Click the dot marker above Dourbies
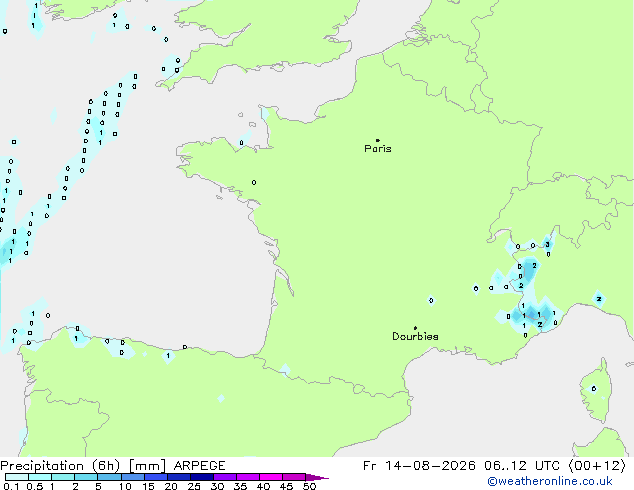Image resolution: width=634 pixels, height=490 pixels. coord(415,328)
